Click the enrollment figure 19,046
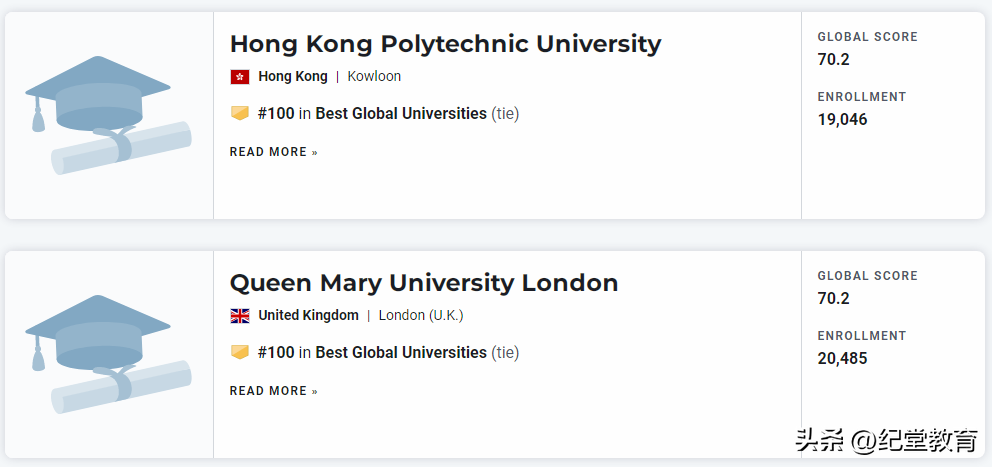Image resolution: width=992 pixels, height=467 pixels. click(x=842, y=119)
